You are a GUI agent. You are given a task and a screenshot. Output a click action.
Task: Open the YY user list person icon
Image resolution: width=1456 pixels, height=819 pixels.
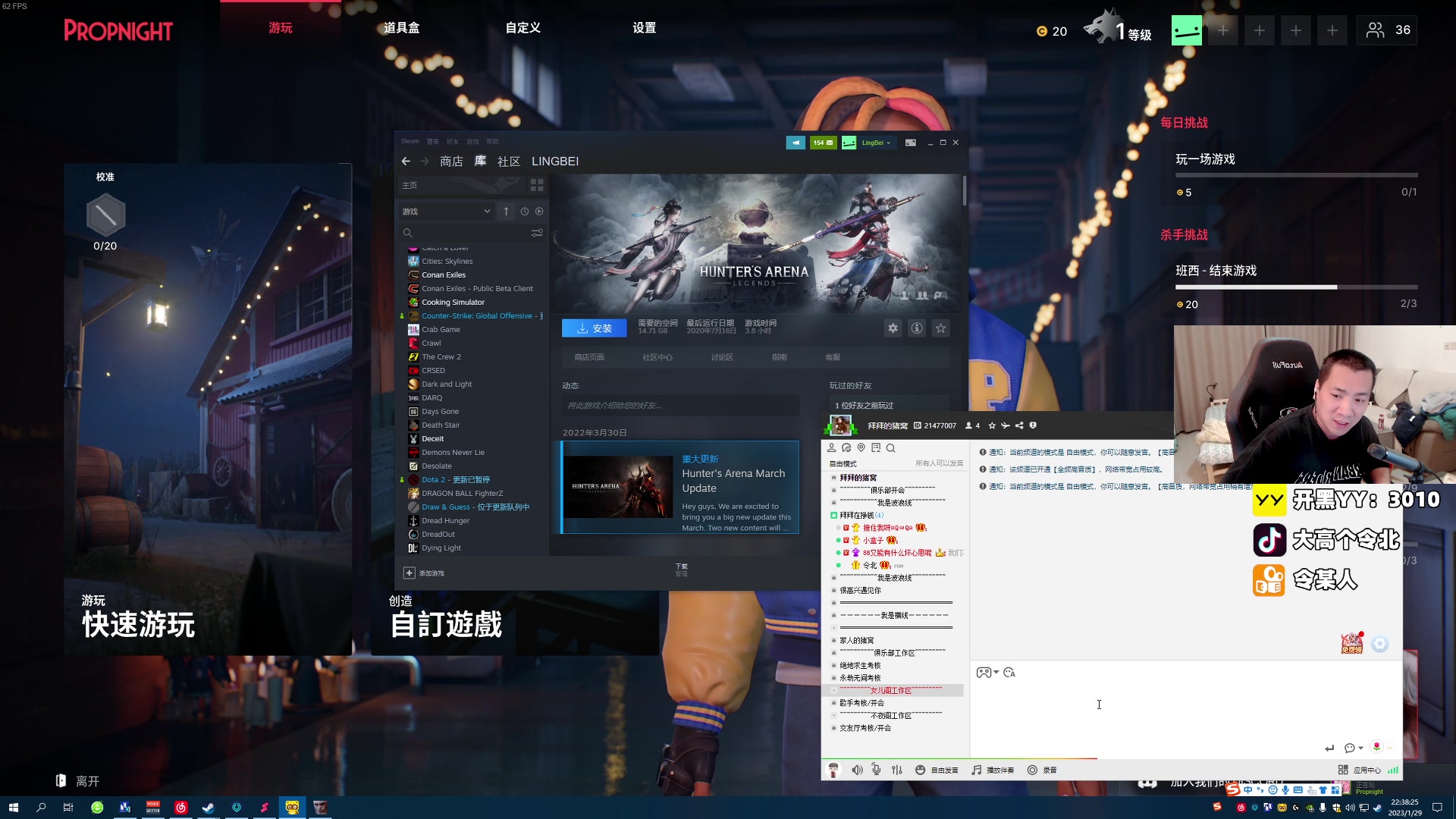click(x=832, y=448)
